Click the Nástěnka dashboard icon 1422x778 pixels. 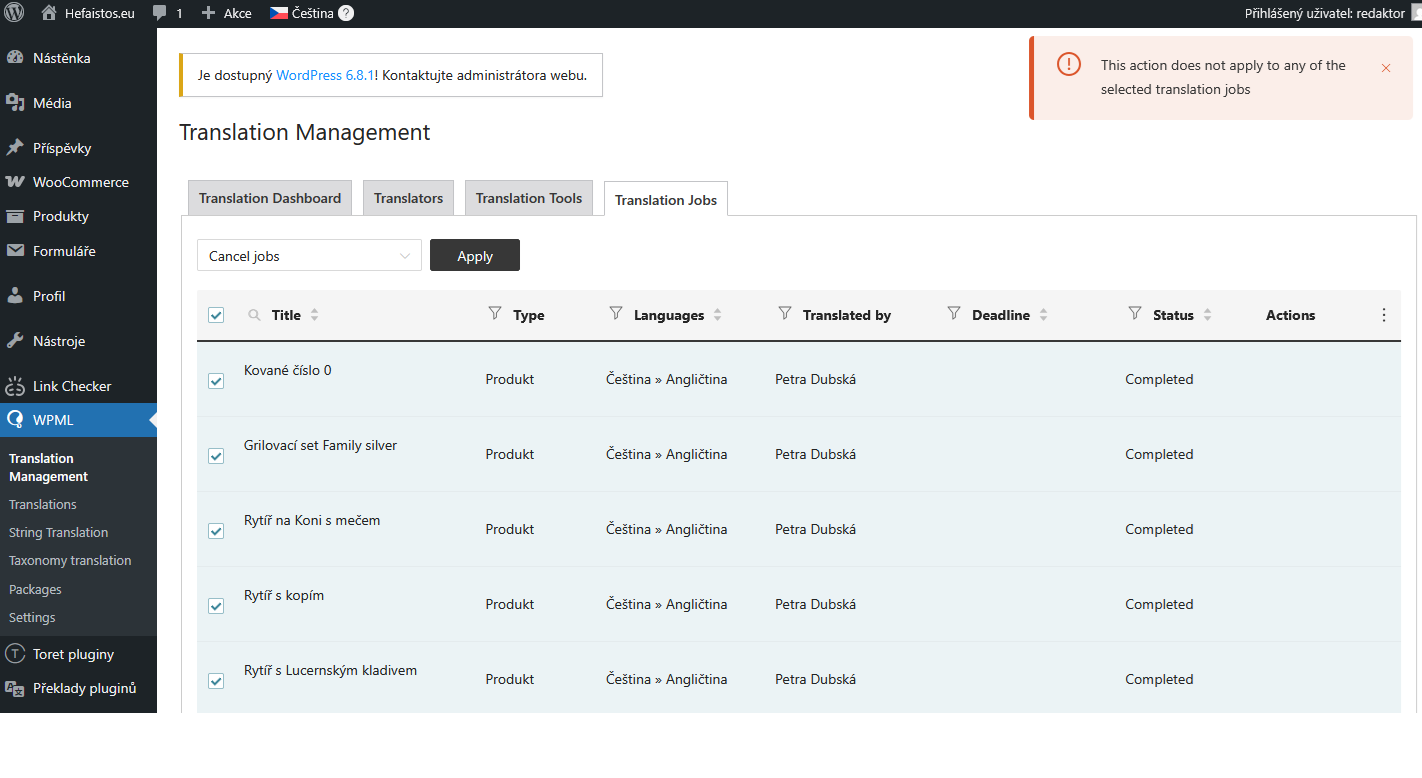[15, 58]
